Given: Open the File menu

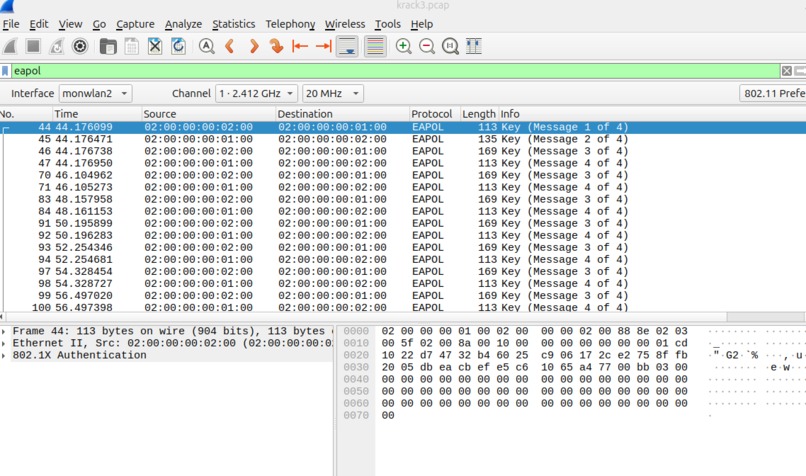Looking at the screenshot, I should click(x=11, y=24).
